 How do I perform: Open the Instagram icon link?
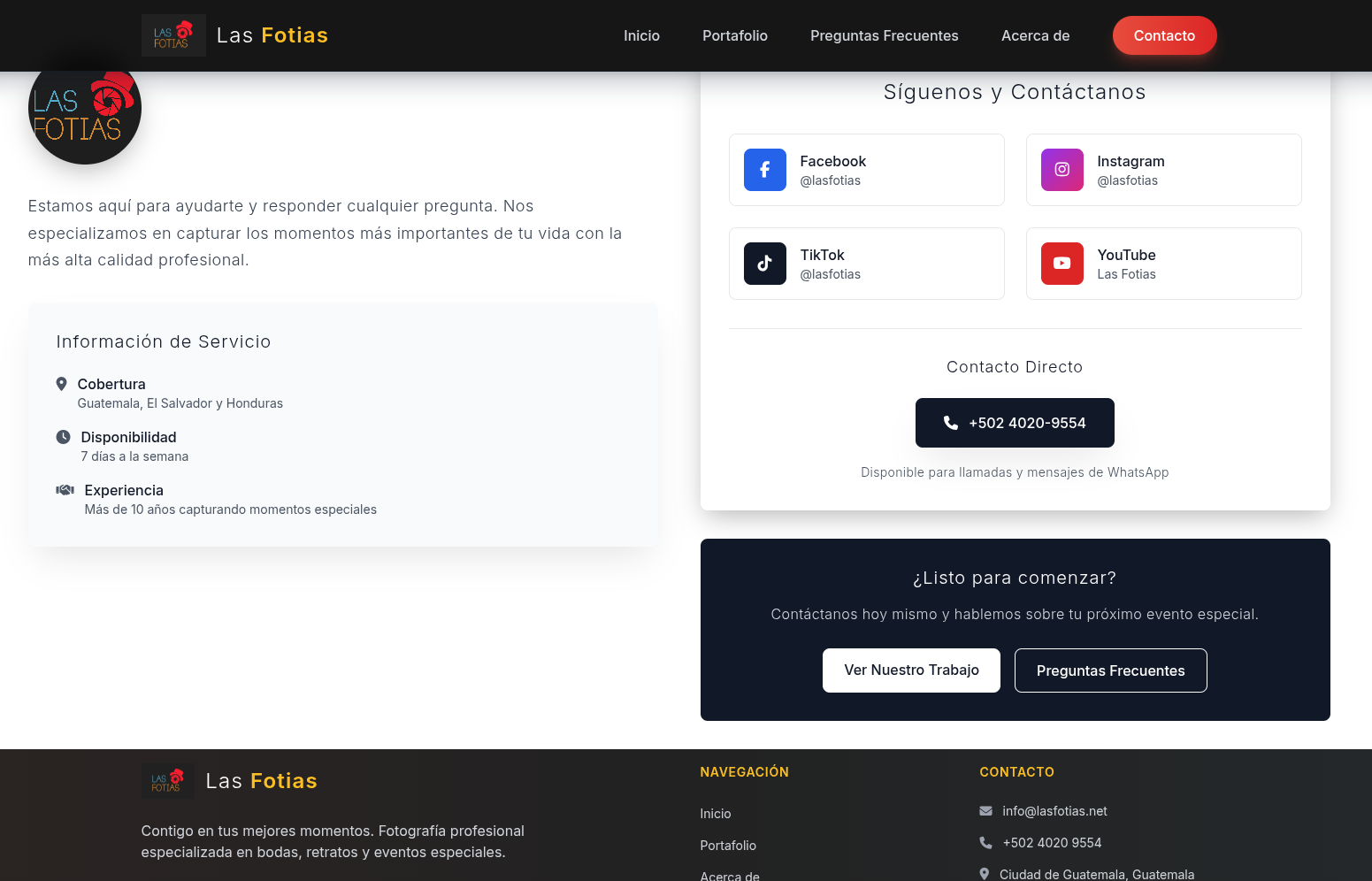pos(1062,170)
